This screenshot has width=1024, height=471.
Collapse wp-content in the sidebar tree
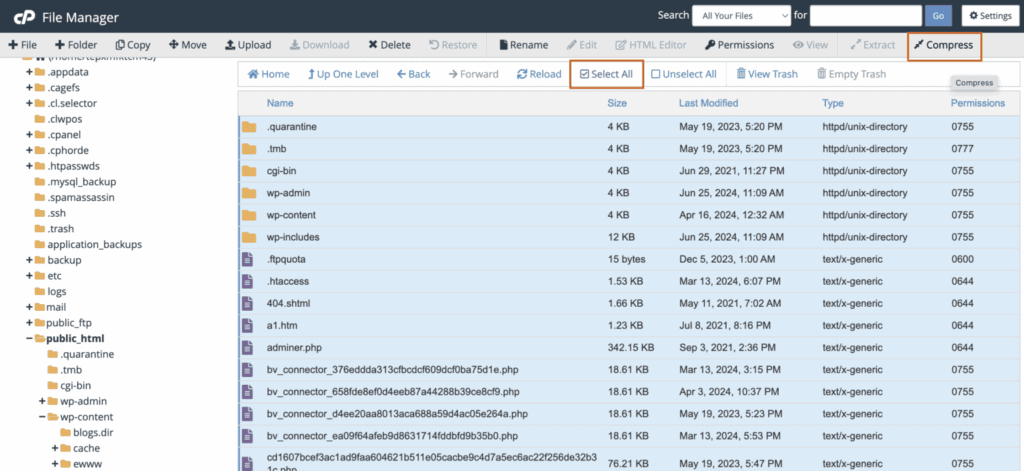42,417
